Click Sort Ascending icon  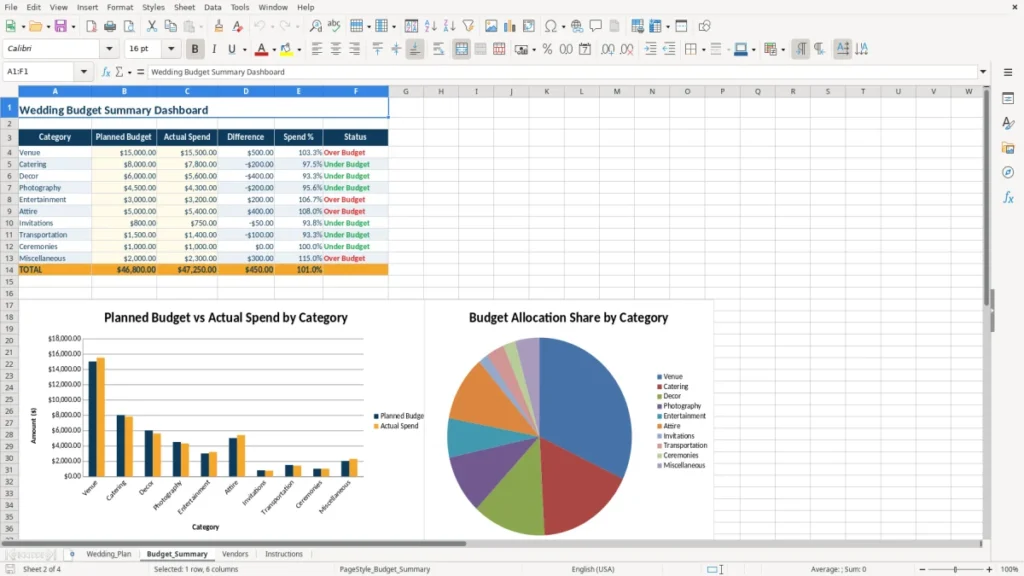(430, 26)
